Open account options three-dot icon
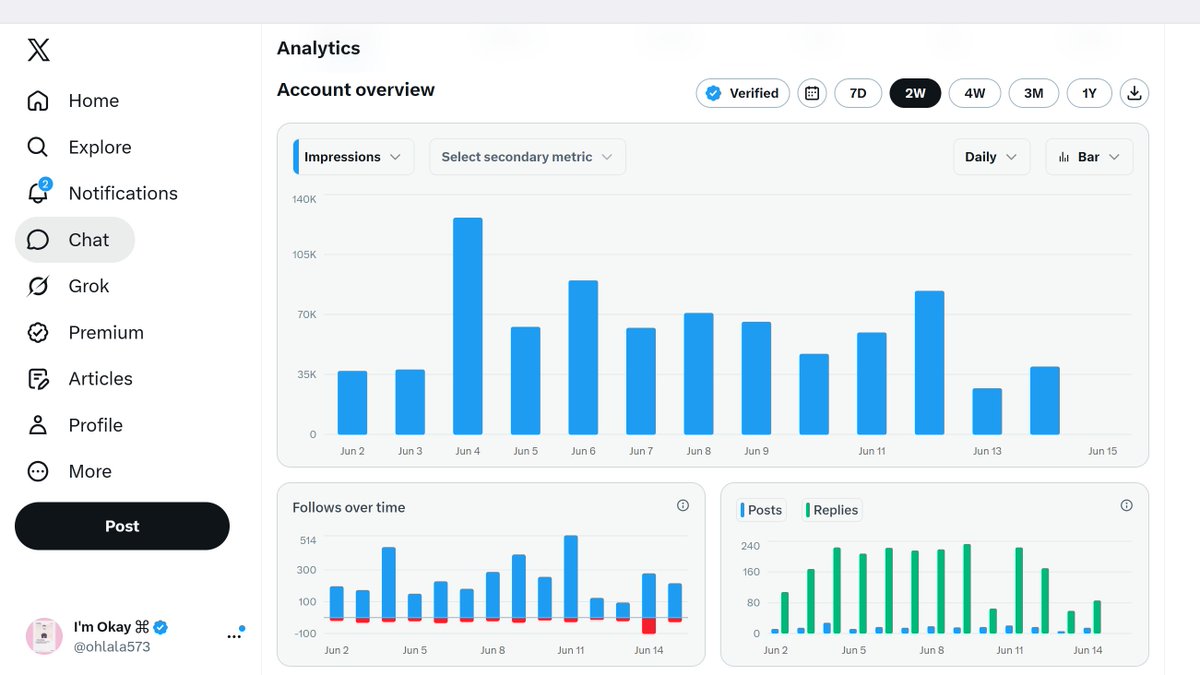 pos(234,635)
